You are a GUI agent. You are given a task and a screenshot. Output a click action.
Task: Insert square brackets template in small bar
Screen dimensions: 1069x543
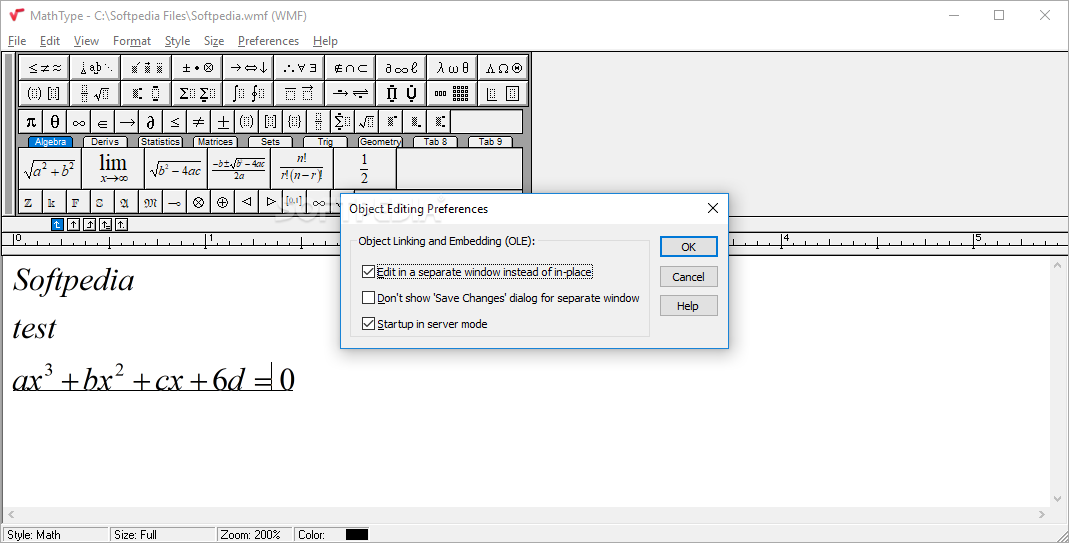coord(271,122)
